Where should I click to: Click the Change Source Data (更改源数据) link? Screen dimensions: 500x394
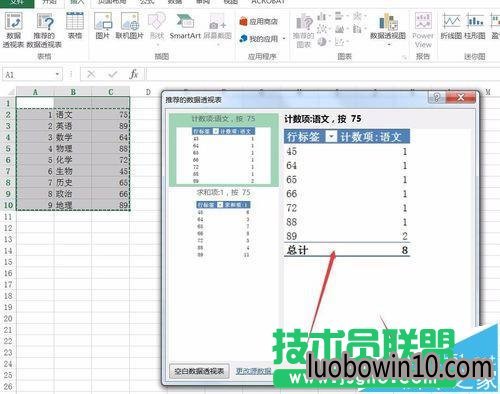coord(253,371)
